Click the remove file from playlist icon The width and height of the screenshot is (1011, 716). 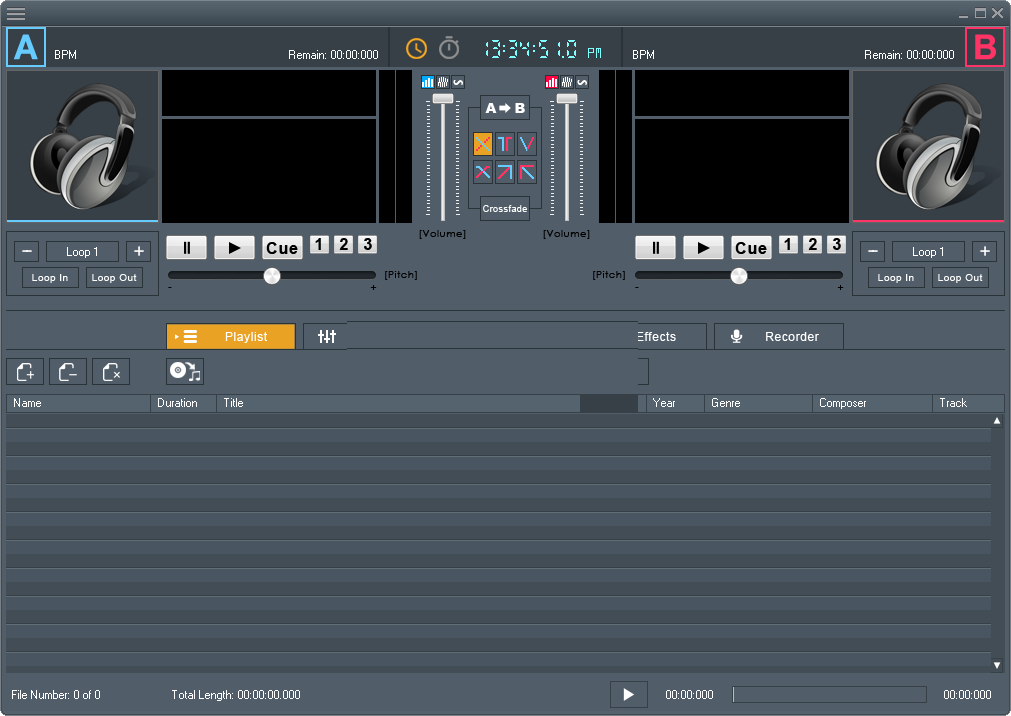pyautogui.click(x=68, y=371)
